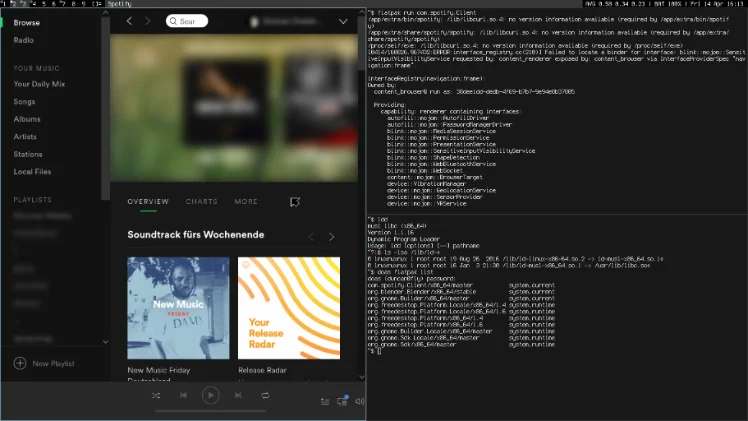Show next Soundtrack fürs Wochenende items
The width and height of the screenshot is (748, 421).
332,236
